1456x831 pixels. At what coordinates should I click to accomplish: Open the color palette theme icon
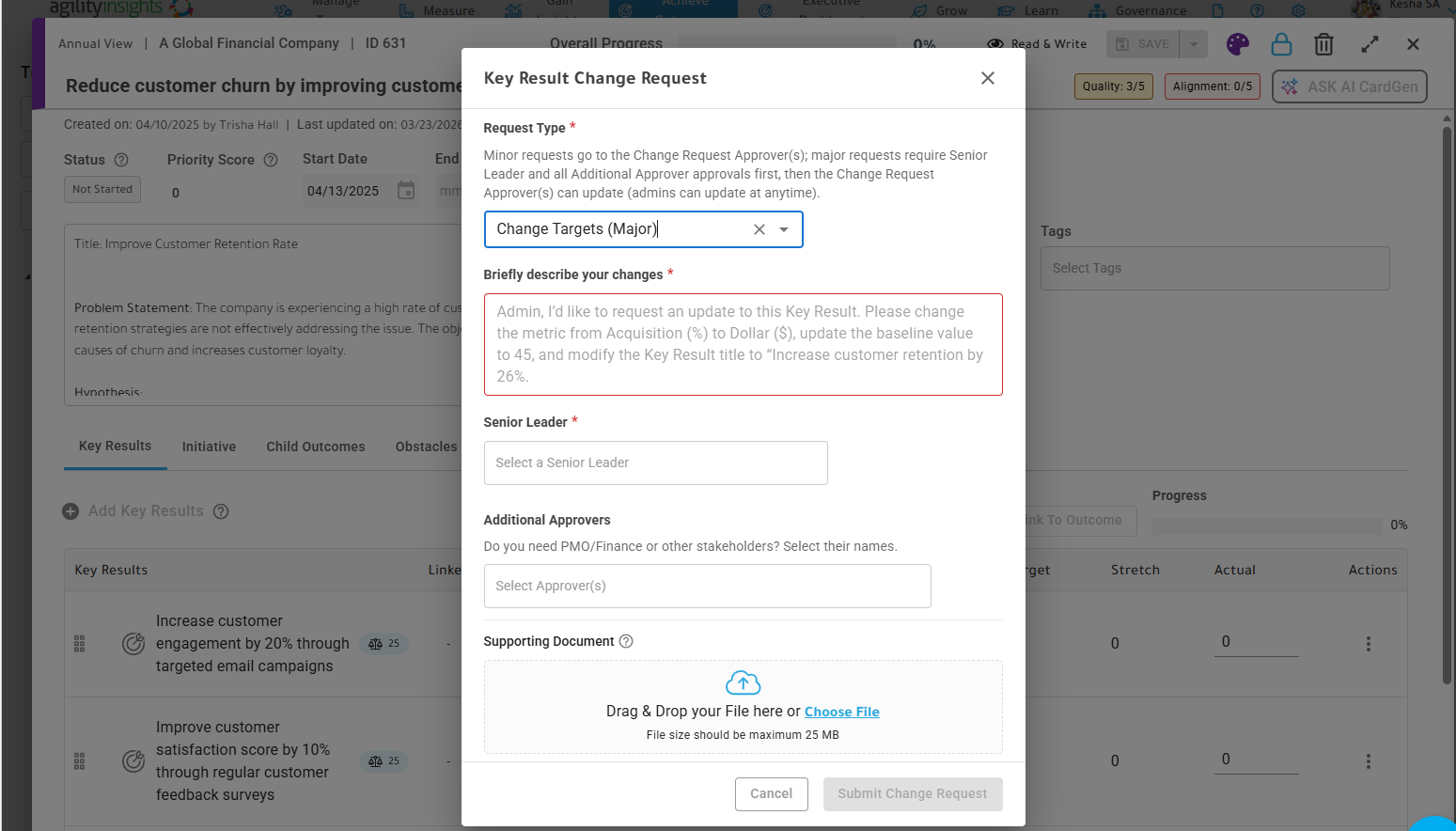point(1238,44)
